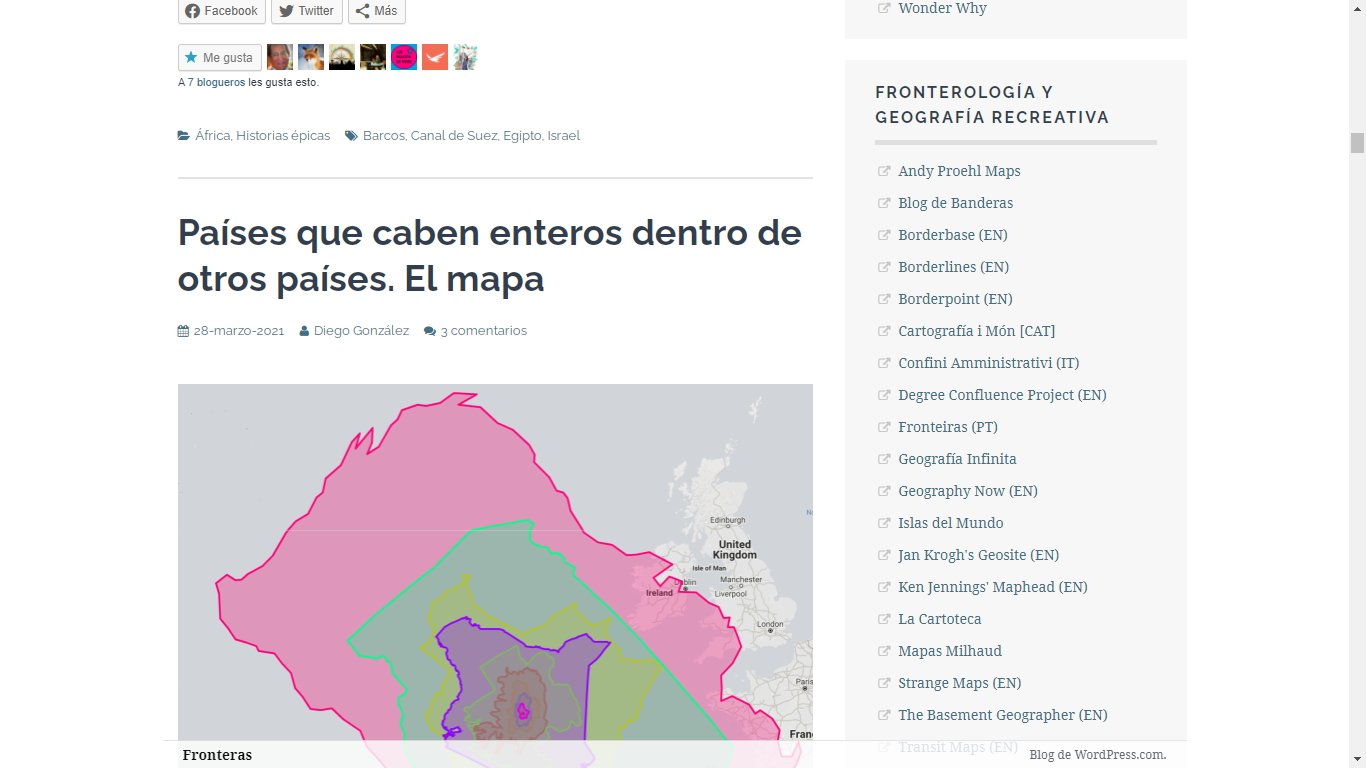
Task: Visit Borderbase (EN)
Action: point(953,235)
